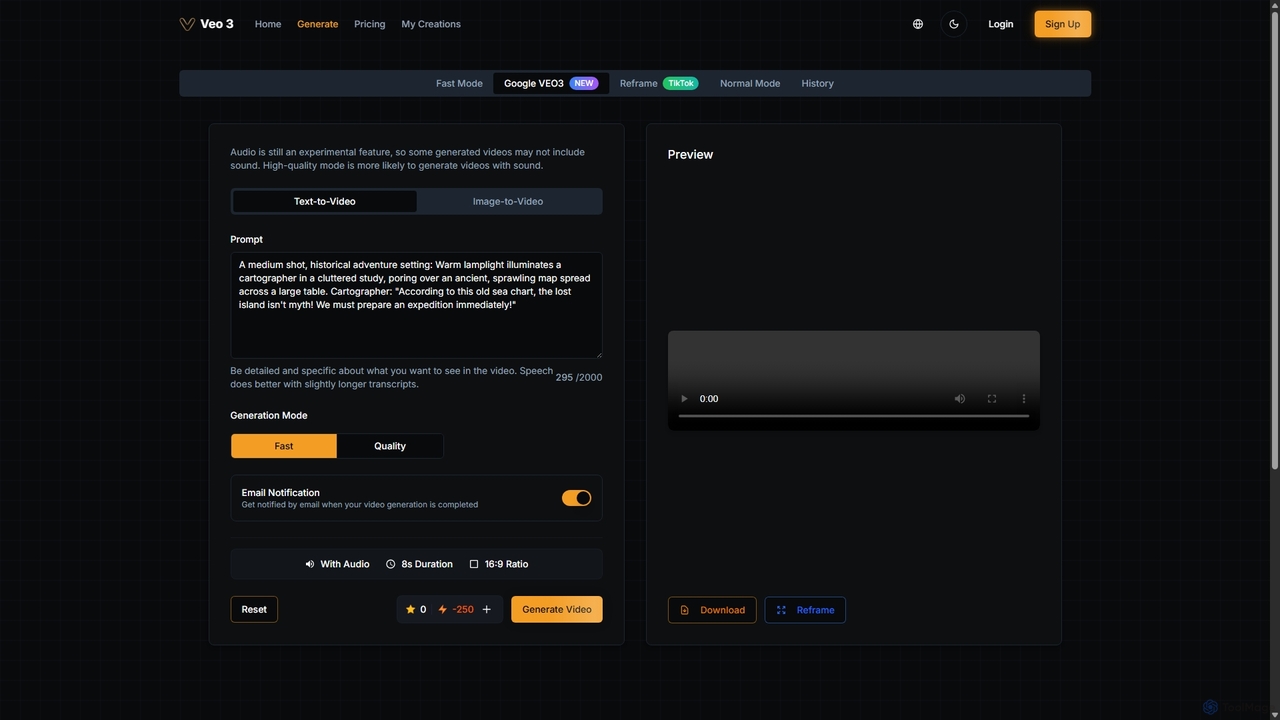This screenshot has height=720, width=1280.
Task: Click the 295 /2000 character counter
Action: (579, 377)
